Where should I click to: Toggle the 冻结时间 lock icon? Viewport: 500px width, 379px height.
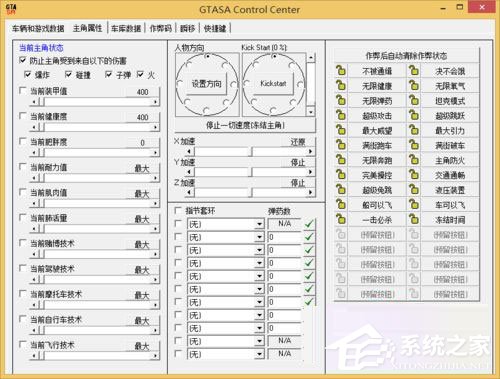click(x=414, y=219)
